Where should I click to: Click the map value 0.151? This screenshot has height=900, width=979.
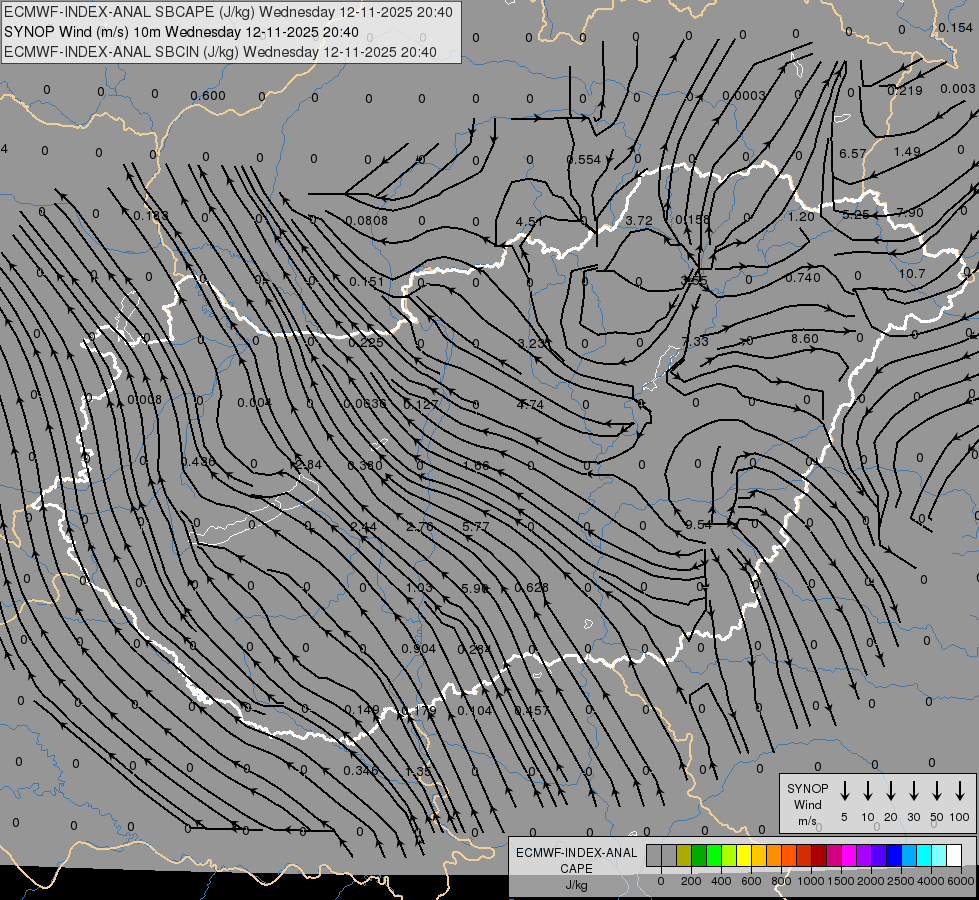(367, 282)
